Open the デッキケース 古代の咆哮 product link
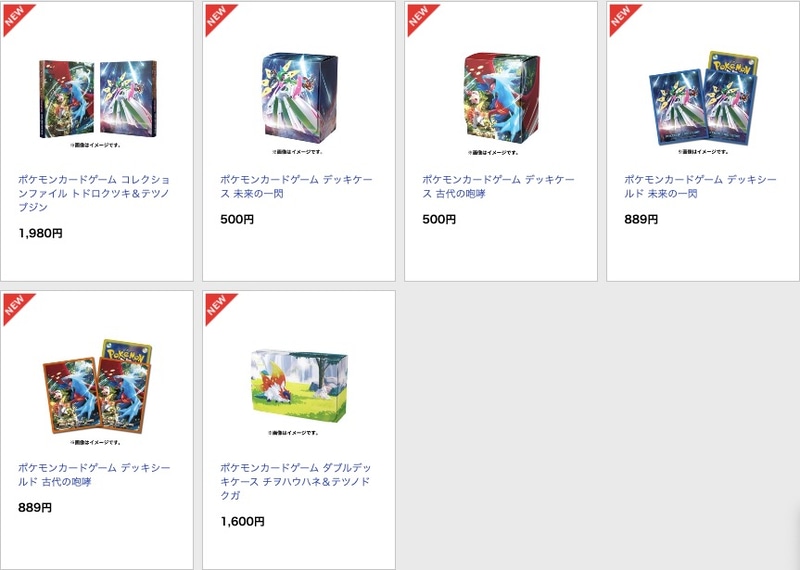 (498, 186)
